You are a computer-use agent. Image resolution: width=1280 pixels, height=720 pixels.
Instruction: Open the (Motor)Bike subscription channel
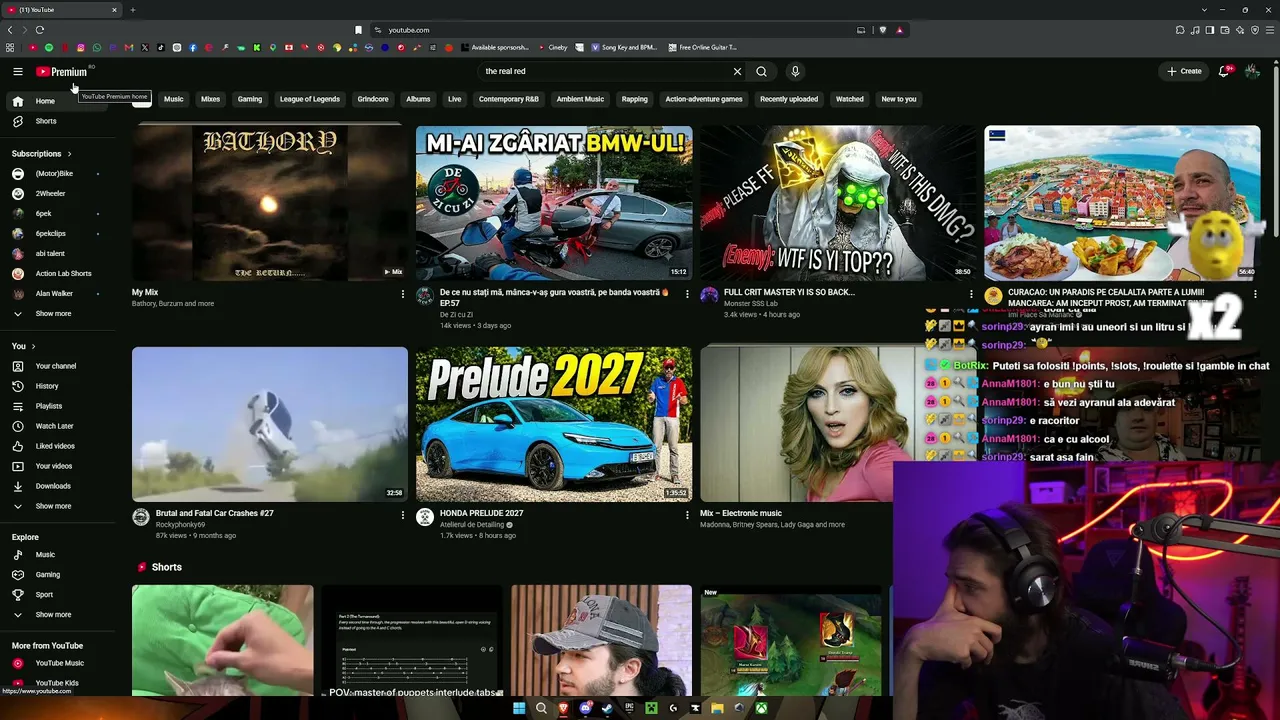pos(56,174)
